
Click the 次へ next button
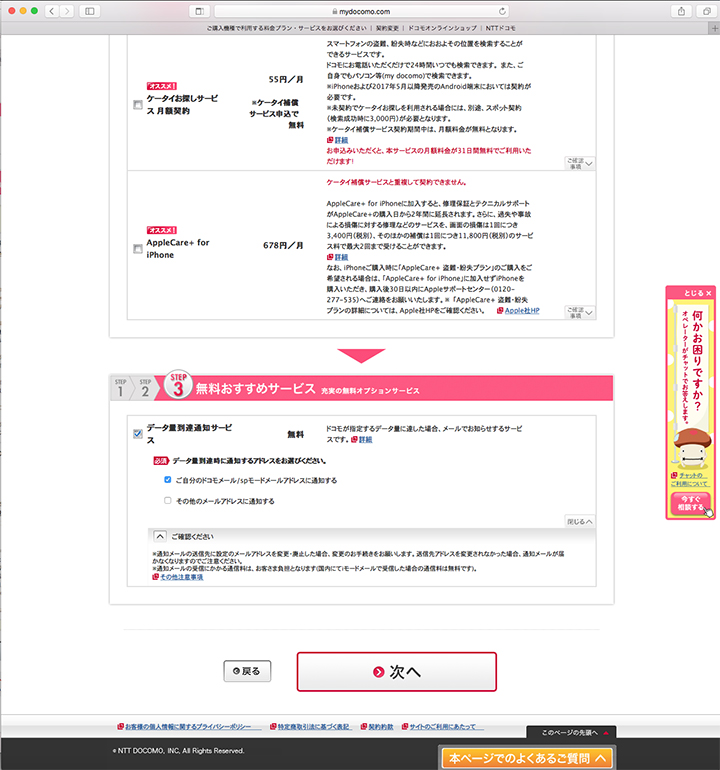click(396, 671)
